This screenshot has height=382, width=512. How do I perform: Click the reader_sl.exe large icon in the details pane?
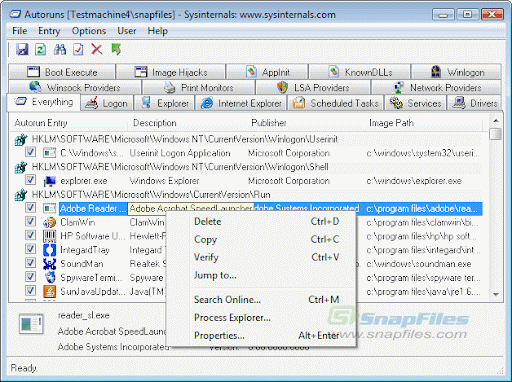31,324
